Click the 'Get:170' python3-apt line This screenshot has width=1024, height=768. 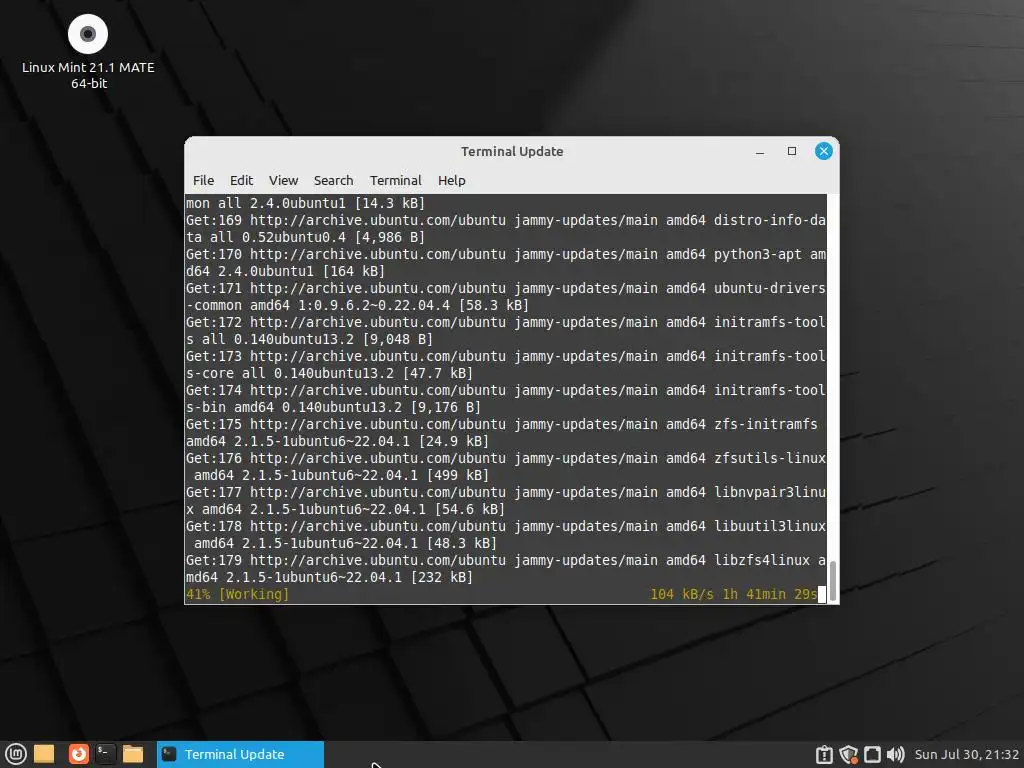pos(505,255)
